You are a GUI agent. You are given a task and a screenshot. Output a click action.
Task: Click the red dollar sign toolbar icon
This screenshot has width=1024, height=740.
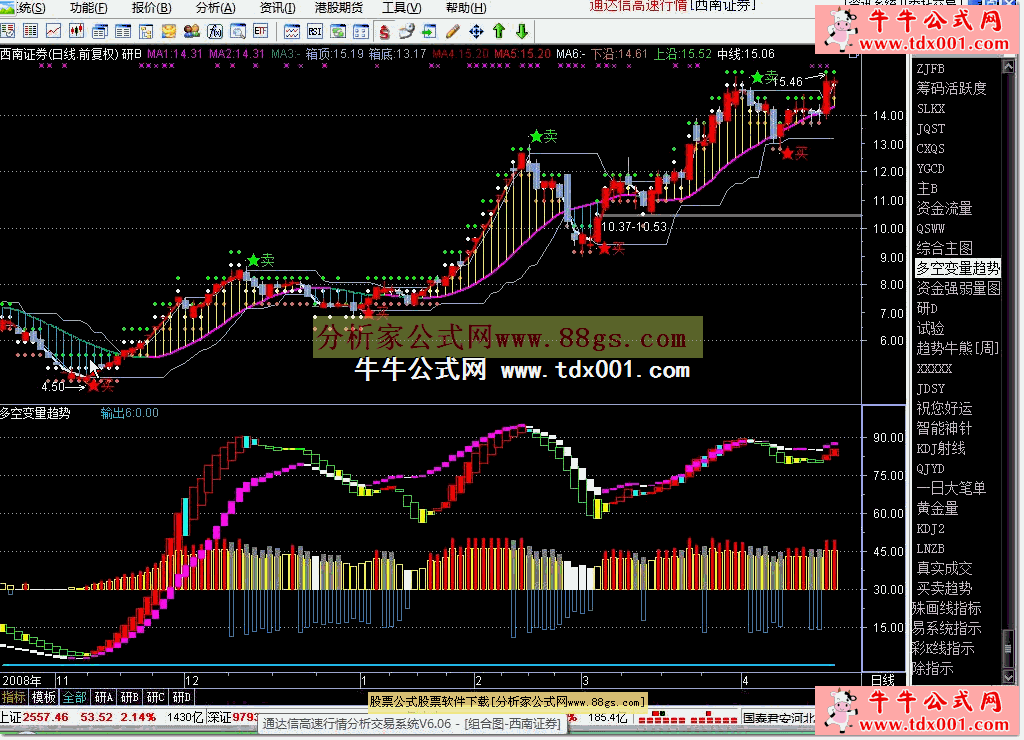click(x=385, y=31)
